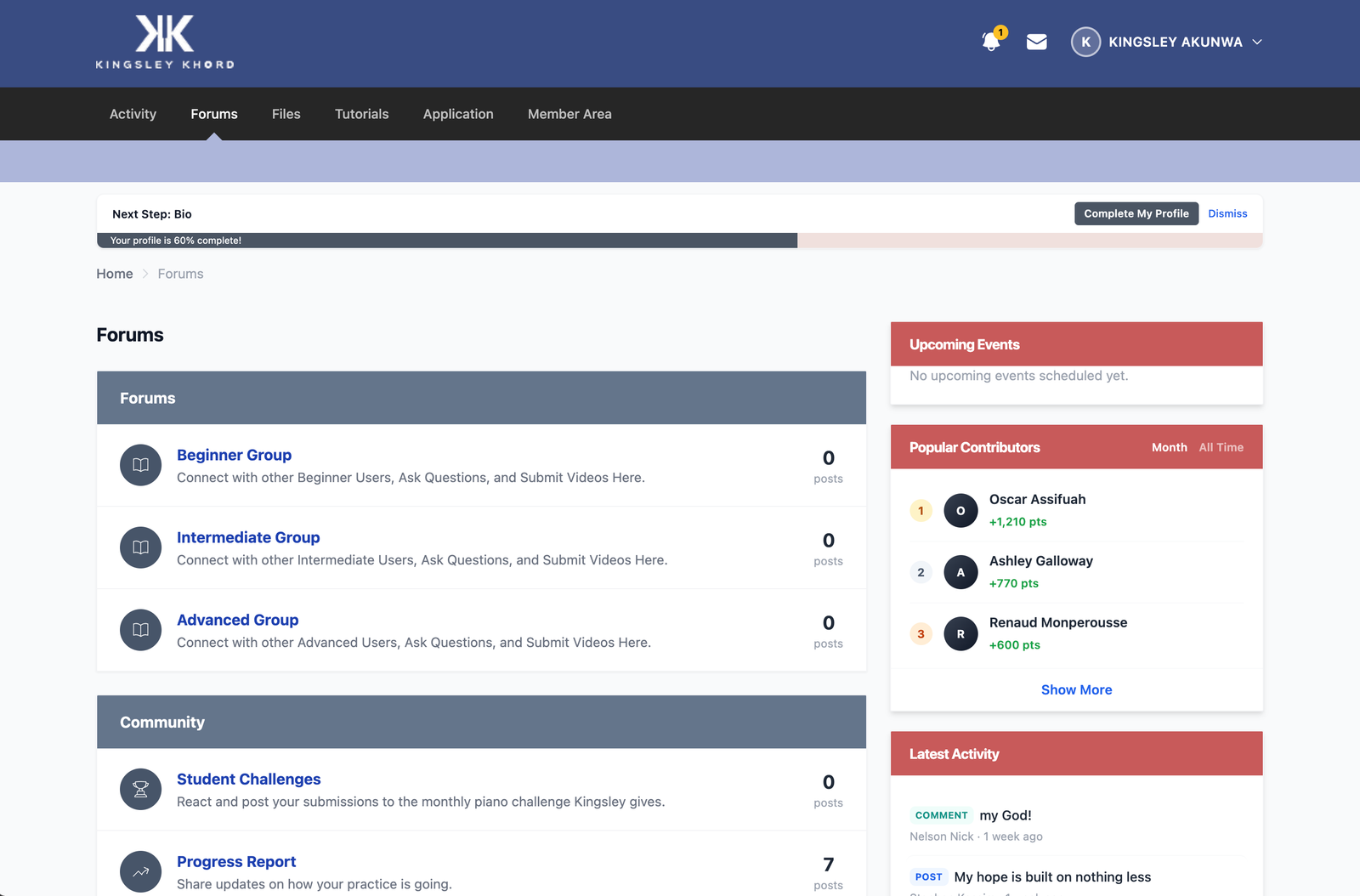
Task: Click the Kingsley Khord logo
Action: pos(165,42)
